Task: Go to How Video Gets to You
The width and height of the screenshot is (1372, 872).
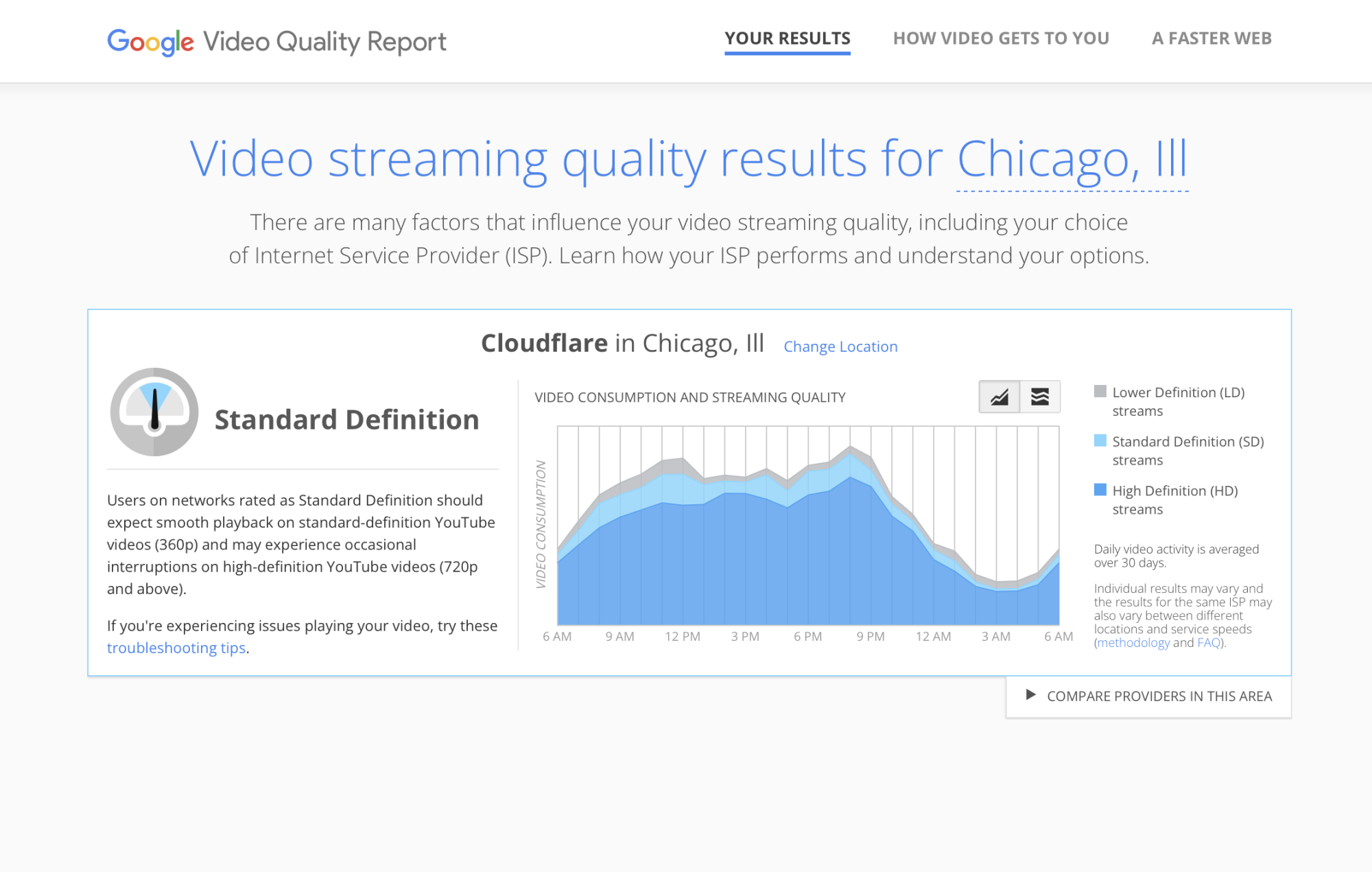Action: pos(1001,38)
